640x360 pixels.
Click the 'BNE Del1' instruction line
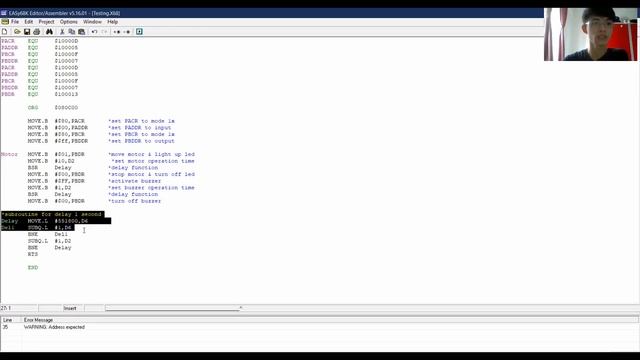click(48, 234)
